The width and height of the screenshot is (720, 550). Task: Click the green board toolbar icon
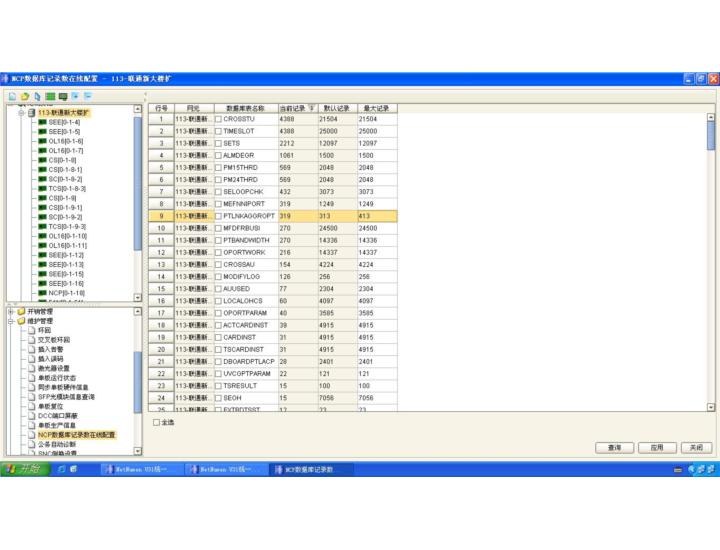49,96
